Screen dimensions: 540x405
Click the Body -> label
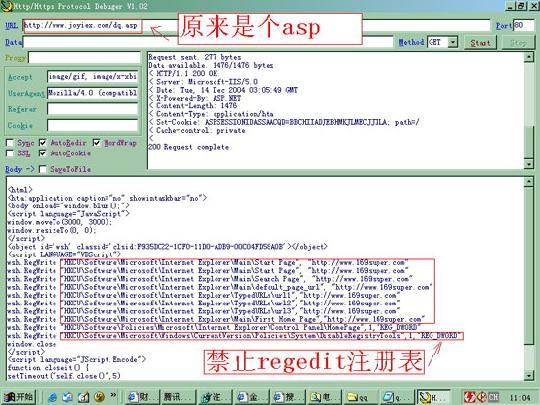20,169
